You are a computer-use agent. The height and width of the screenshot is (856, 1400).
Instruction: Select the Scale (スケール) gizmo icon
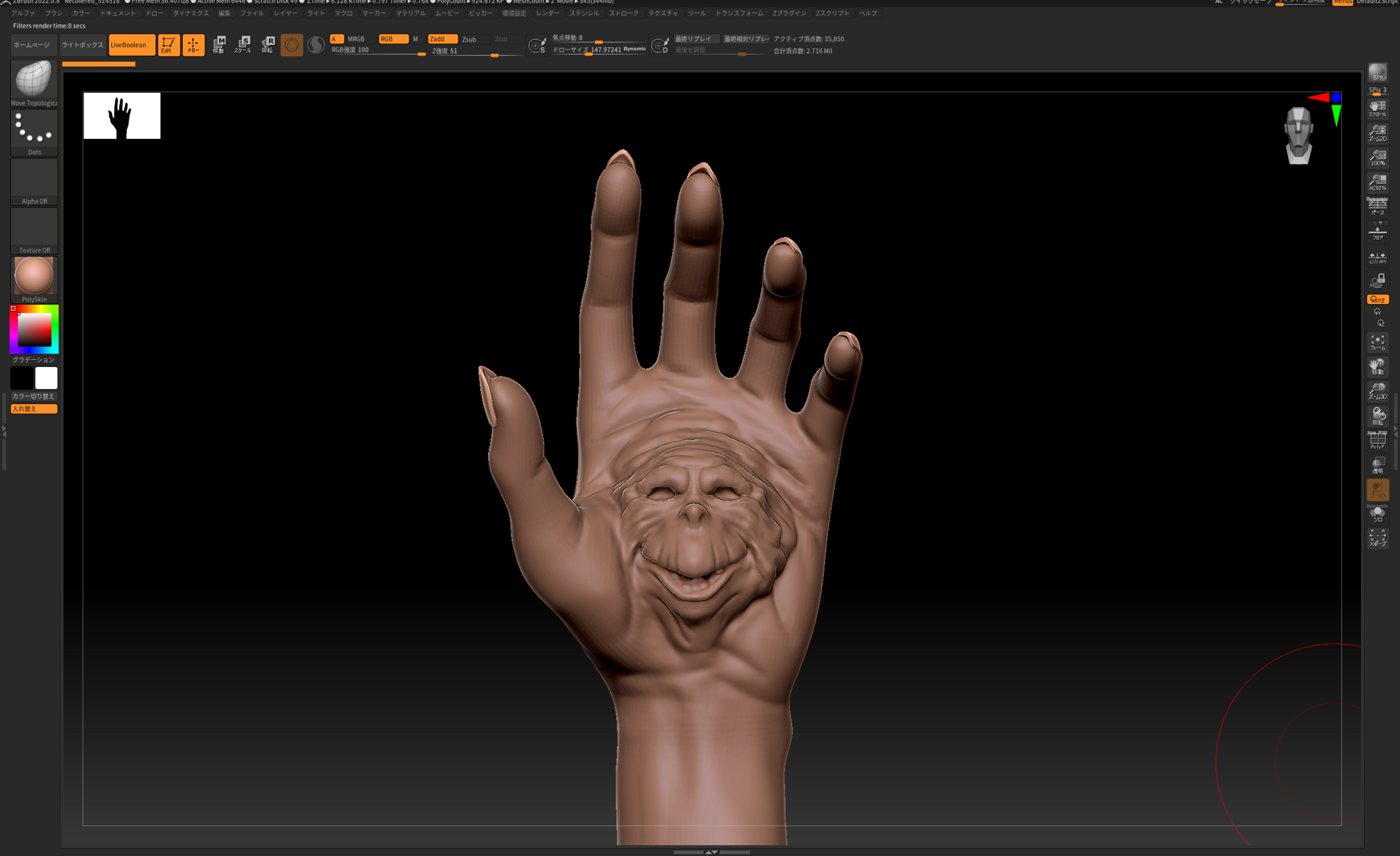point(243,44)
